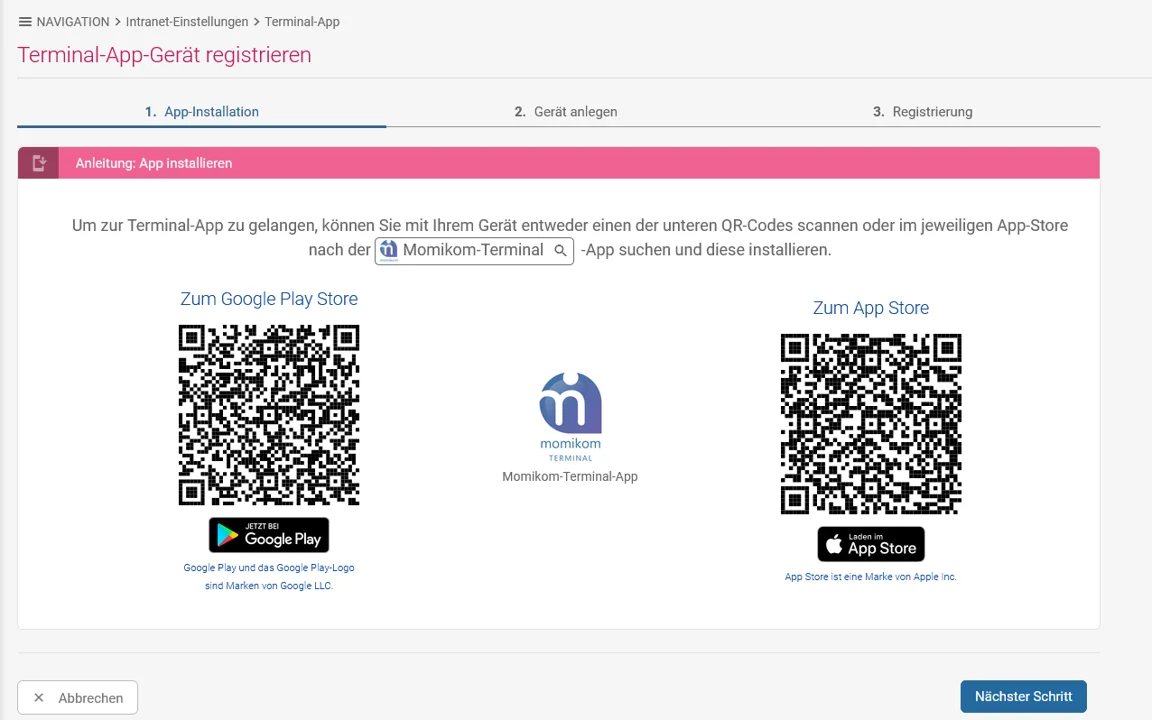This screenshot has height=720, width=1152.
Task: Go to Terminal-App breadcrumb
Action: [302, 22]
